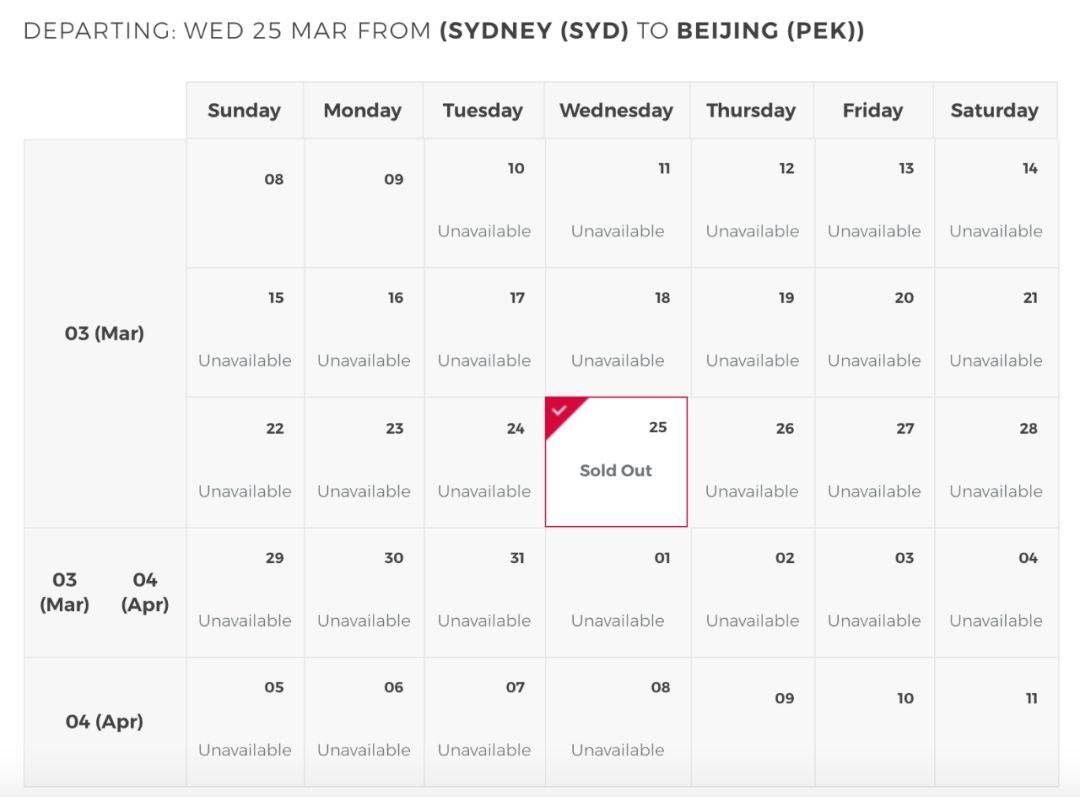Select Tuesday 31 March date cell
The height and width of the screenshot is (797, 1080).
tap(484, 592)
